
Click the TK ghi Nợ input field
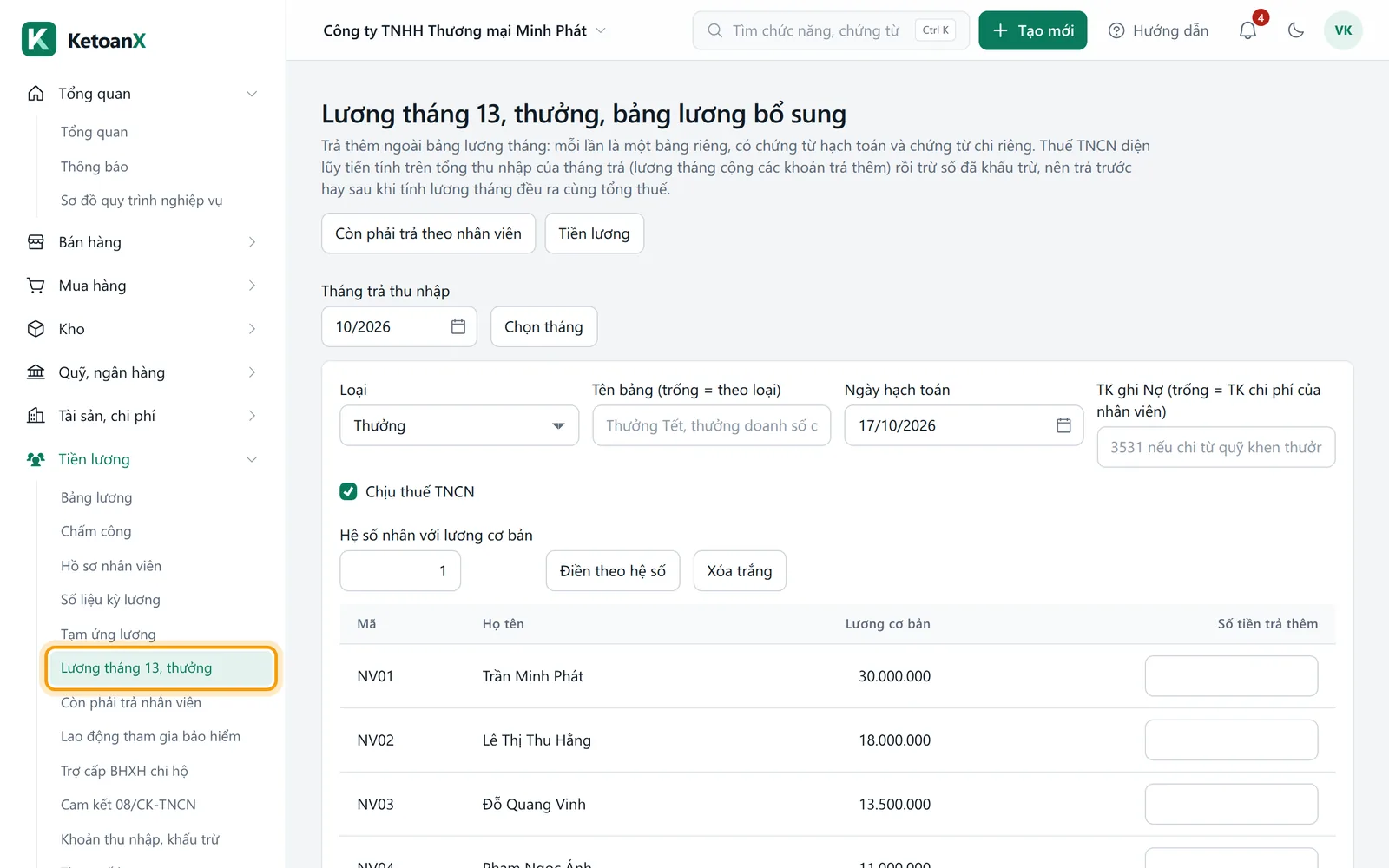tap(1216, 447)
